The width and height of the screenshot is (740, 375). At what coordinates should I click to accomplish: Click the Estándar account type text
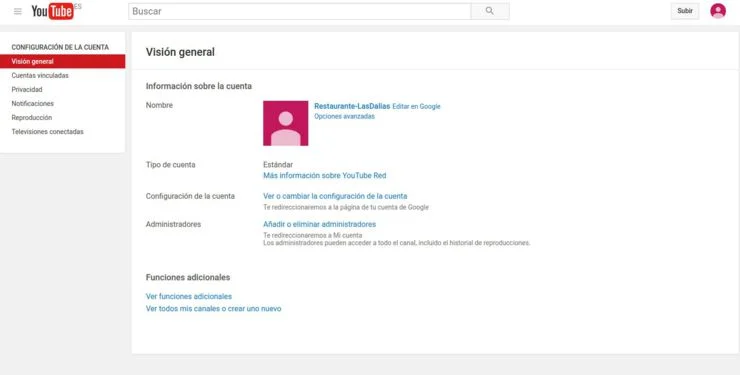pos(278,165)
